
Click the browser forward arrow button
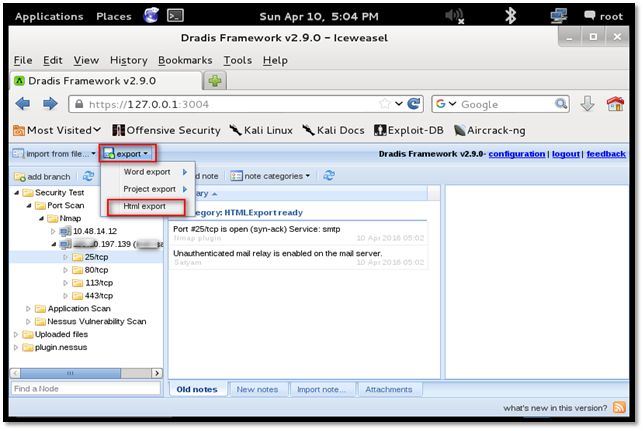click(49, 104)
